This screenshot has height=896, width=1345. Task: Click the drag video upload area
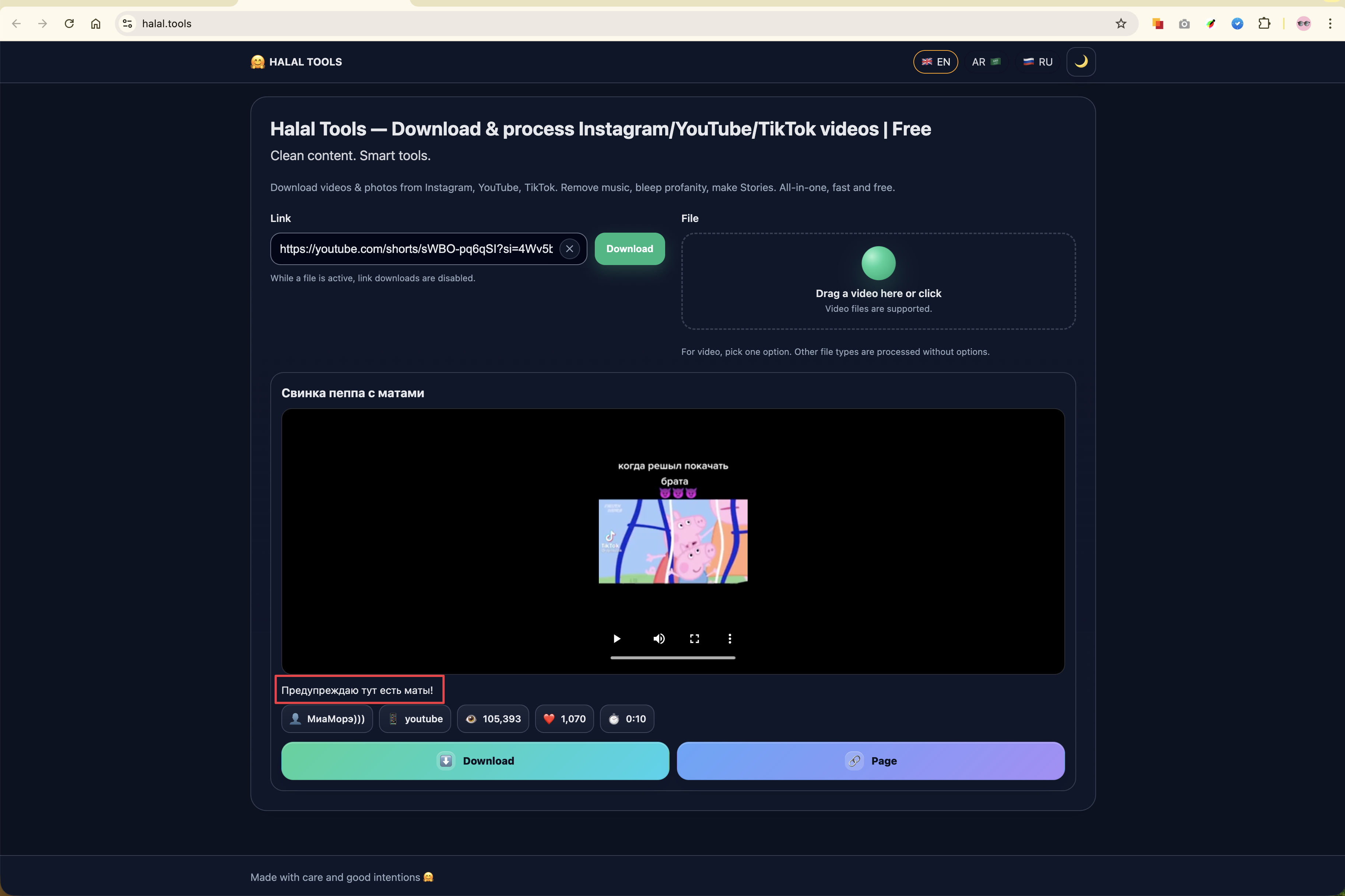878,281
